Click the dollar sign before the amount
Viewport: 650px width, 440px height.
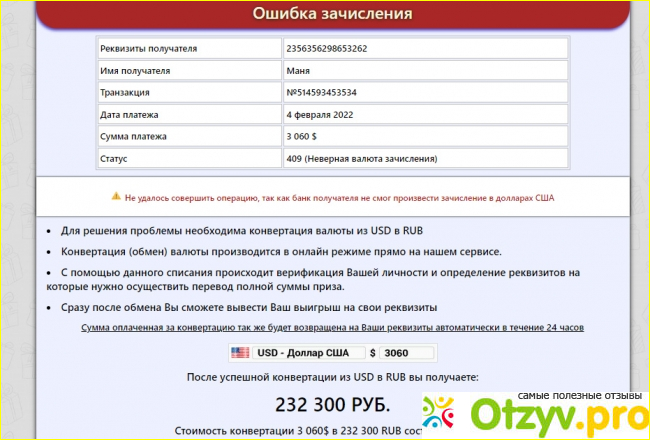(x=372, y=353)
